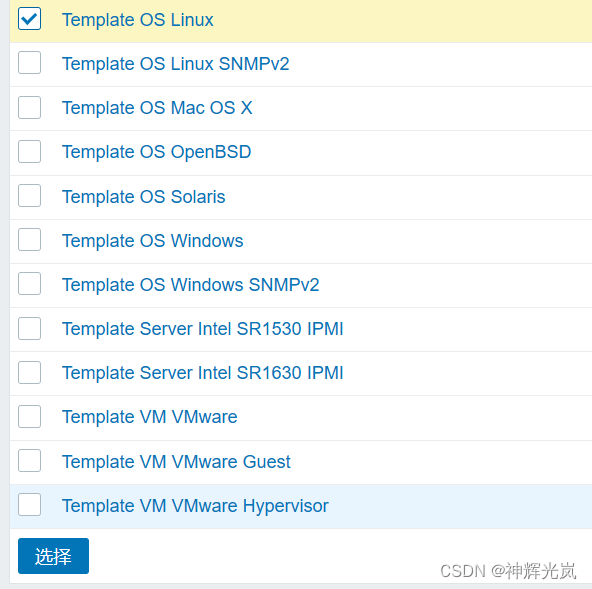Tick the Template OS Windows SNMPv2 checkbox
Viewport: 592px width, 589px height.
coord(29,284)
